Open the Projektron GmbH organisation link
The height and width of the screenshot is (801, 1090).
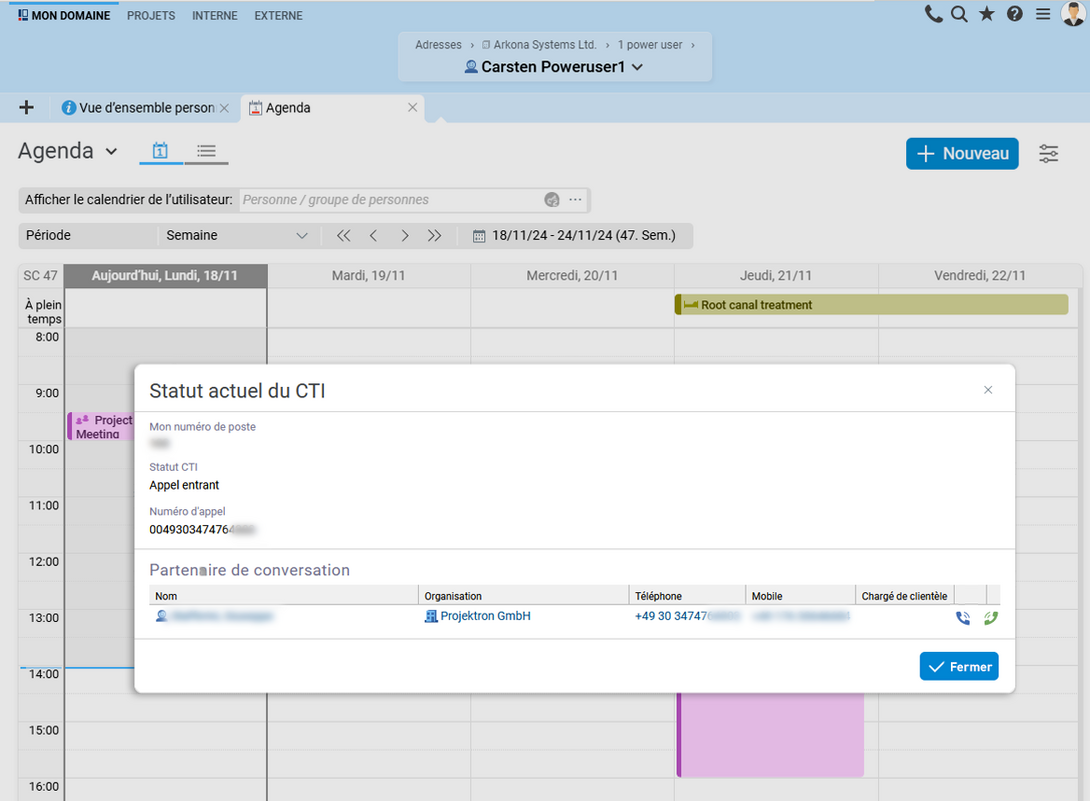(x=485, y=617)
